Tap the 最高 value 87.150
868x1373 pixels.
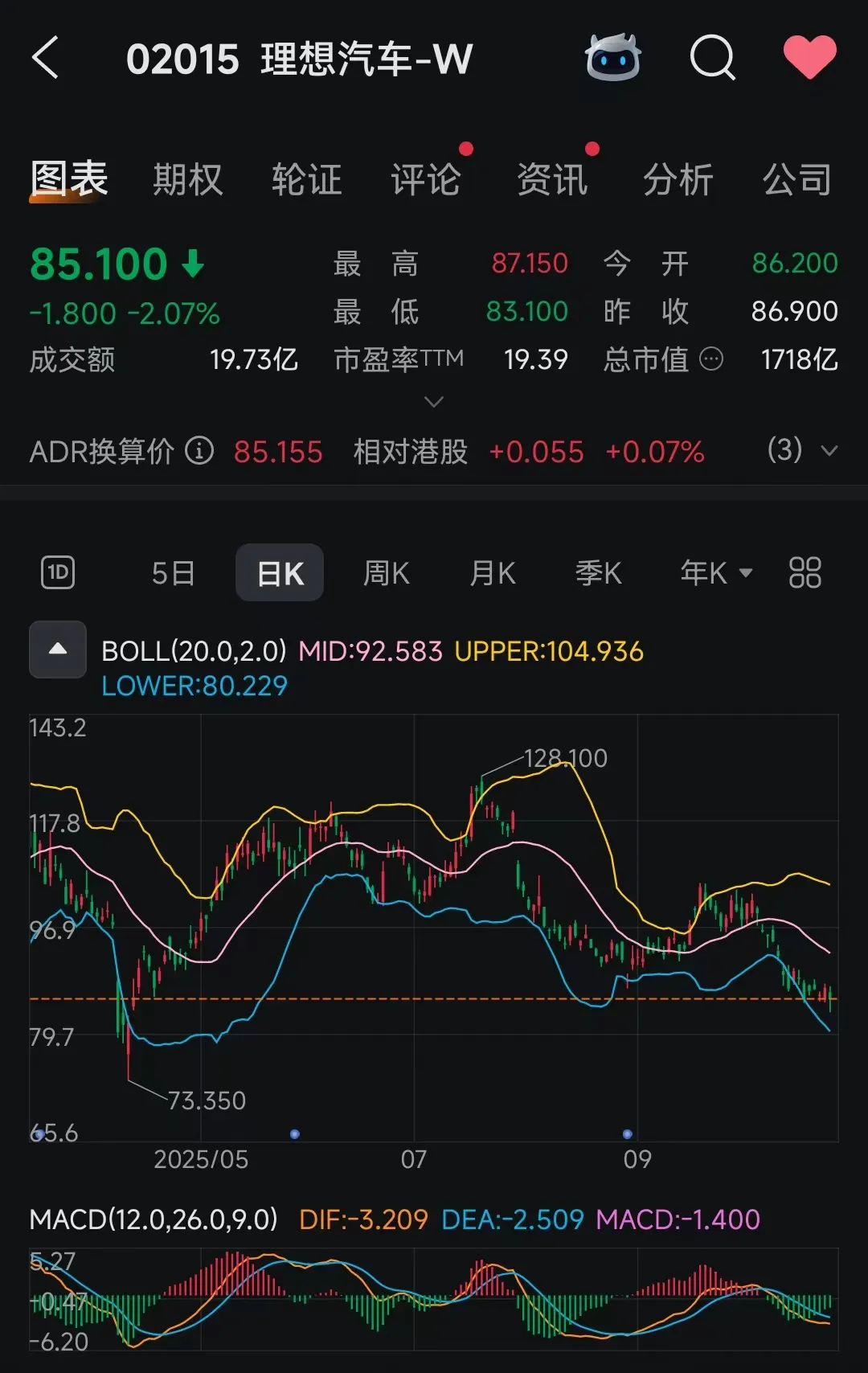530,263
